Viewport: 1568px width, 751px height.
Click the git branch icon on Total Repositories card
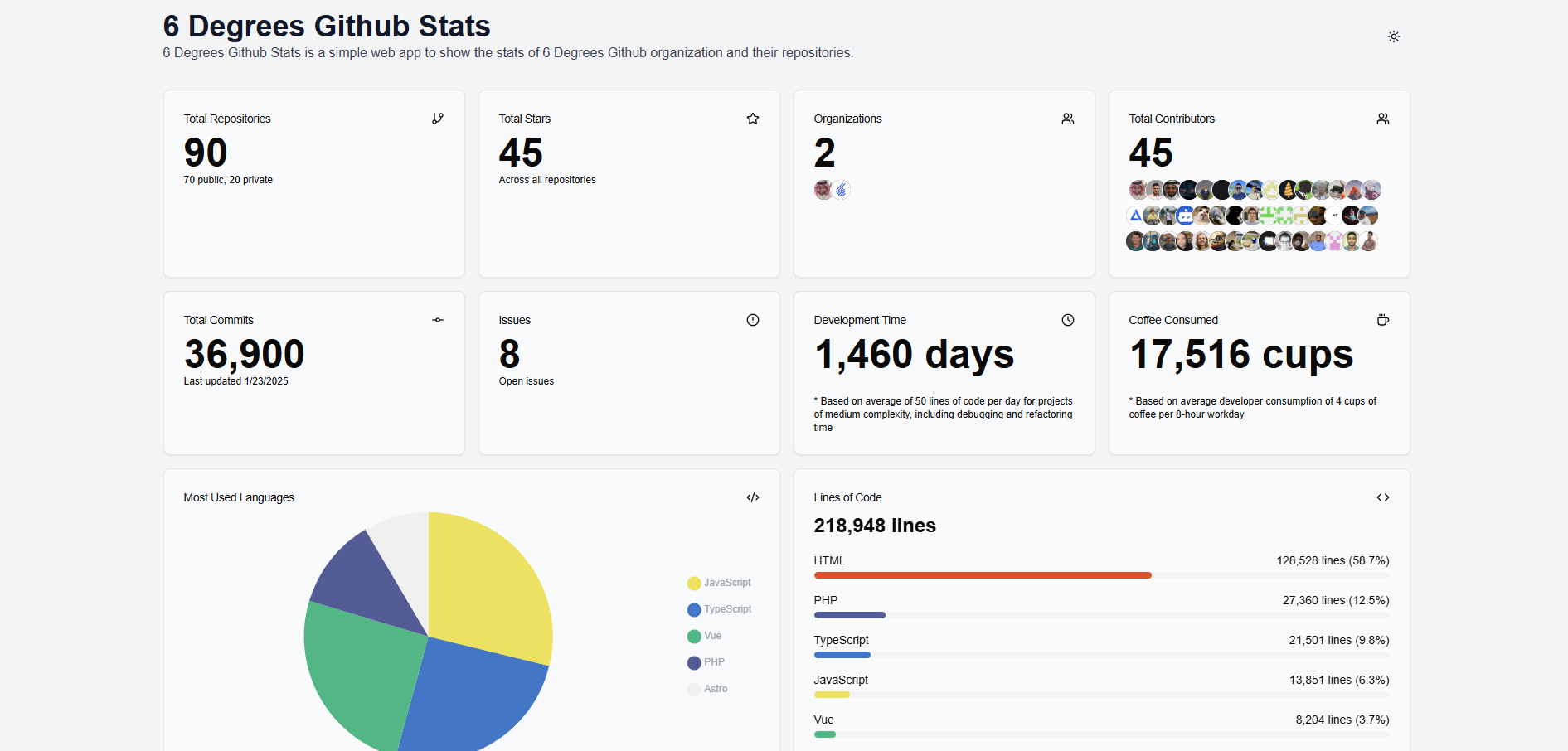point(438,118)
